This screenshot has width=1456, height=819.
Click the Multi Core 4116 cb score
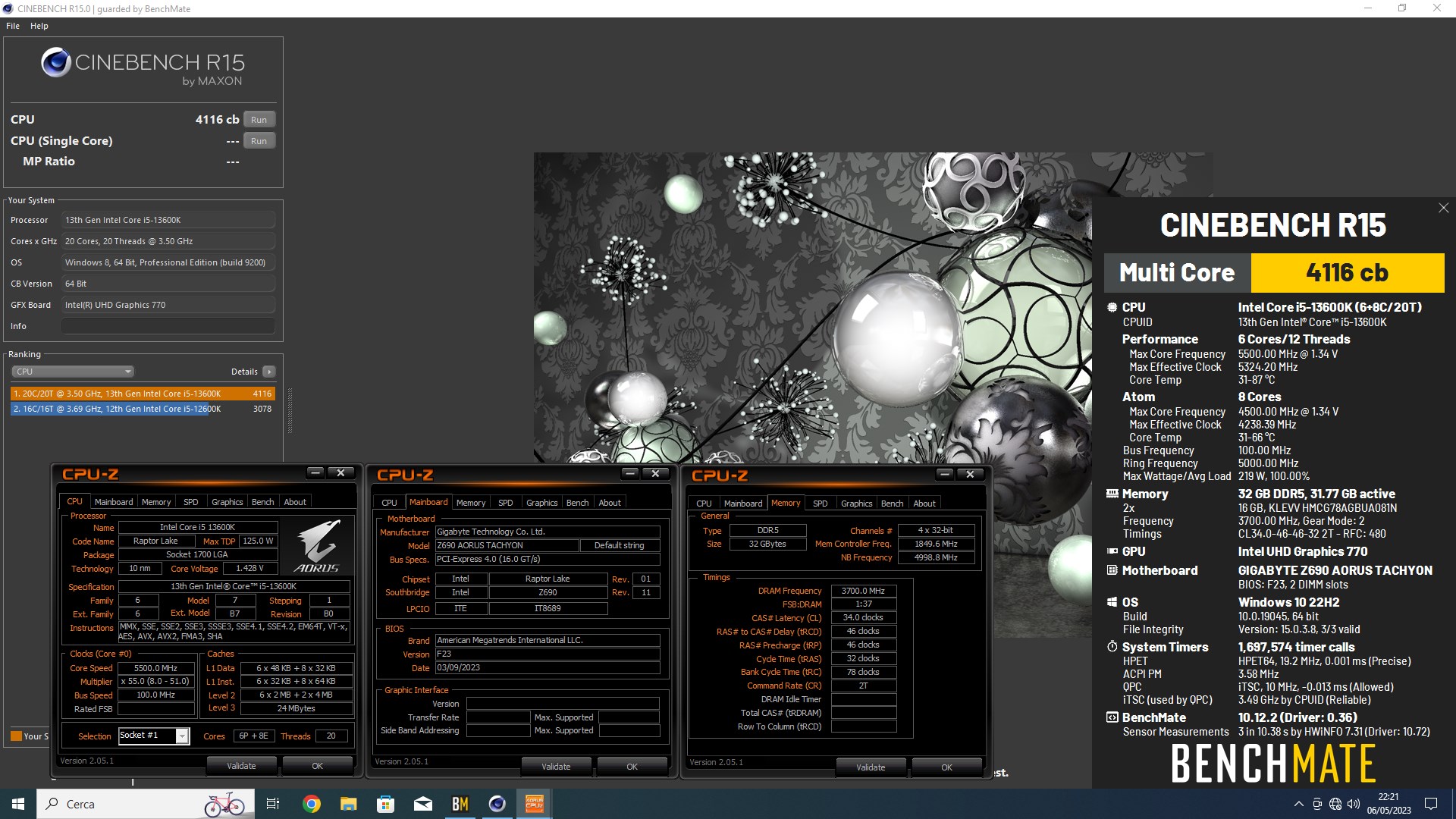point(1348,272)
